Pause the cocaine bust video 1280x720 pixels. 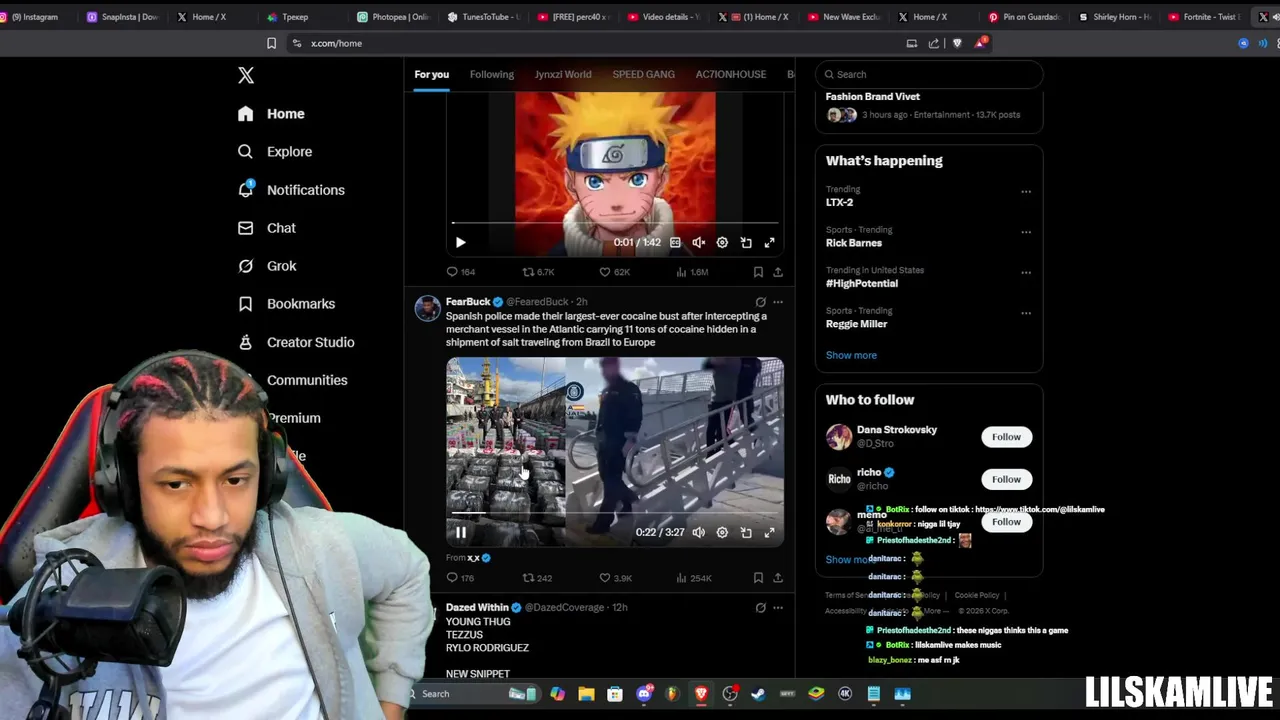pyautogui.click(x=461, y=532)
